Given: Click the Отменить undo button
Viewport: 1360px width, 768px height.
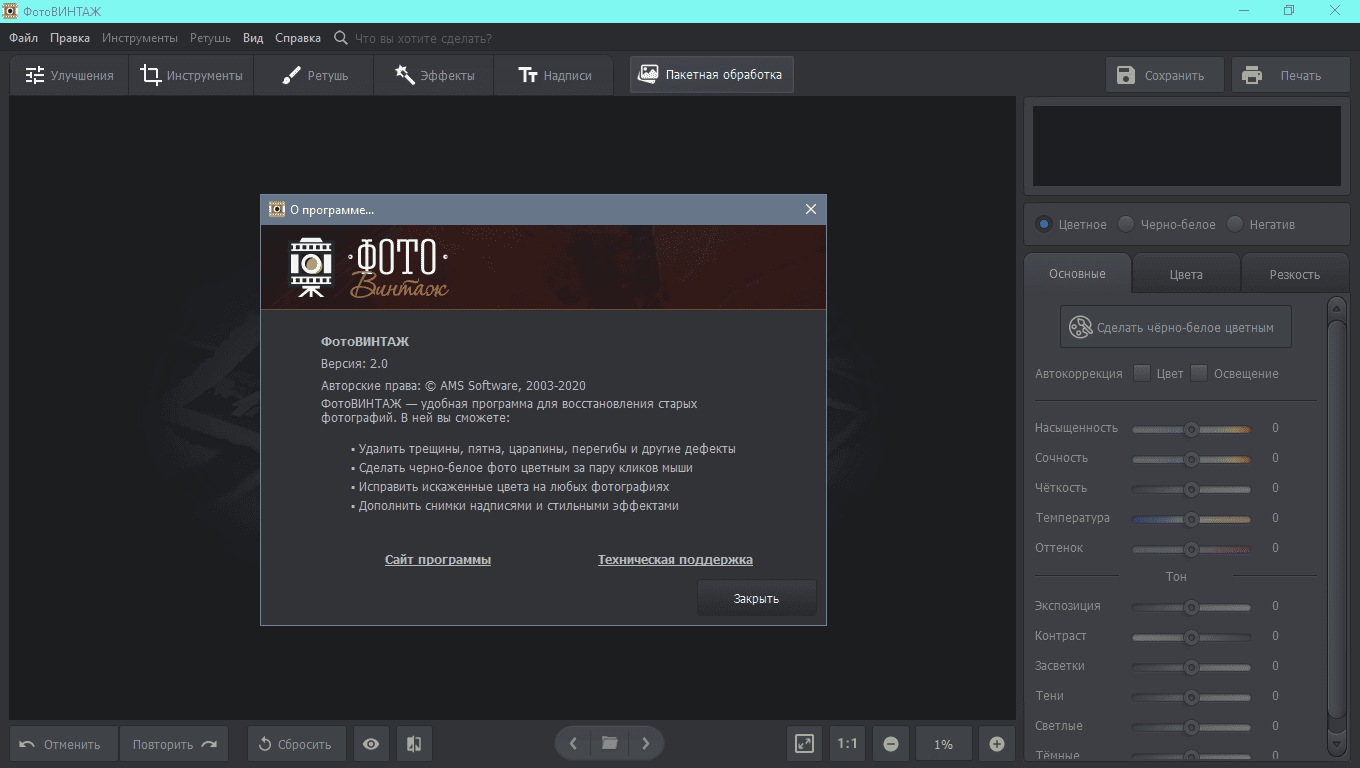Looking at the screenshot, I should (x=64, y=744).
